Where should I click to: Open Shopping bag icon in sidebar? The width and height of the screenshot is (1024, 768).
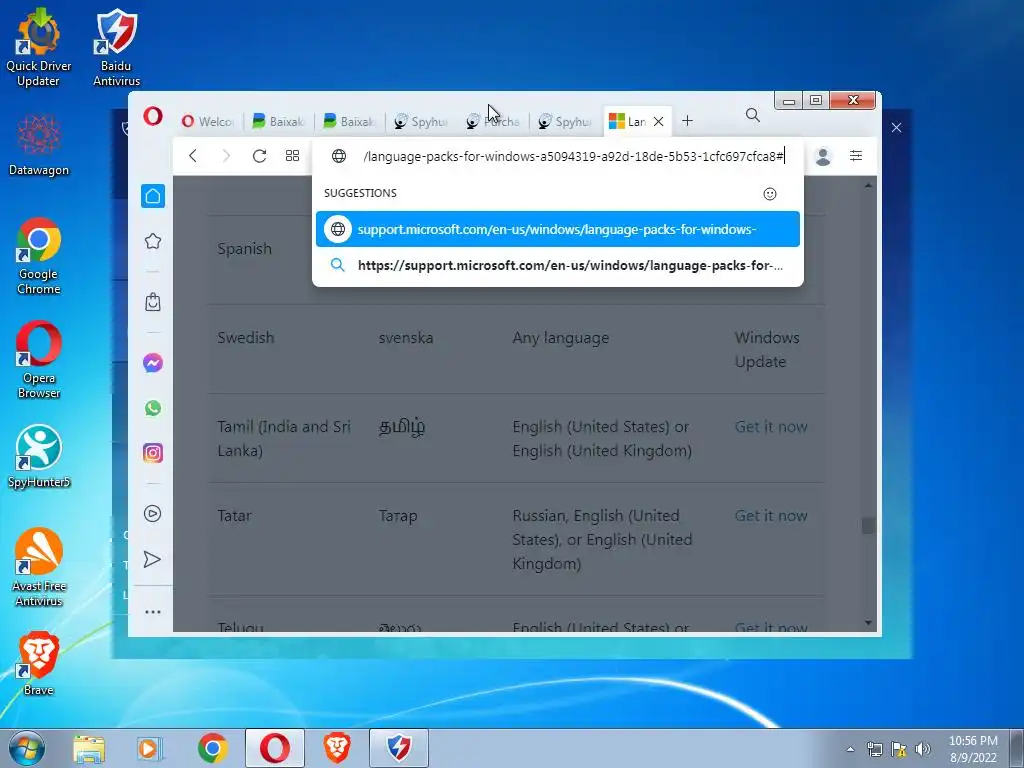(x=153, y=302)
